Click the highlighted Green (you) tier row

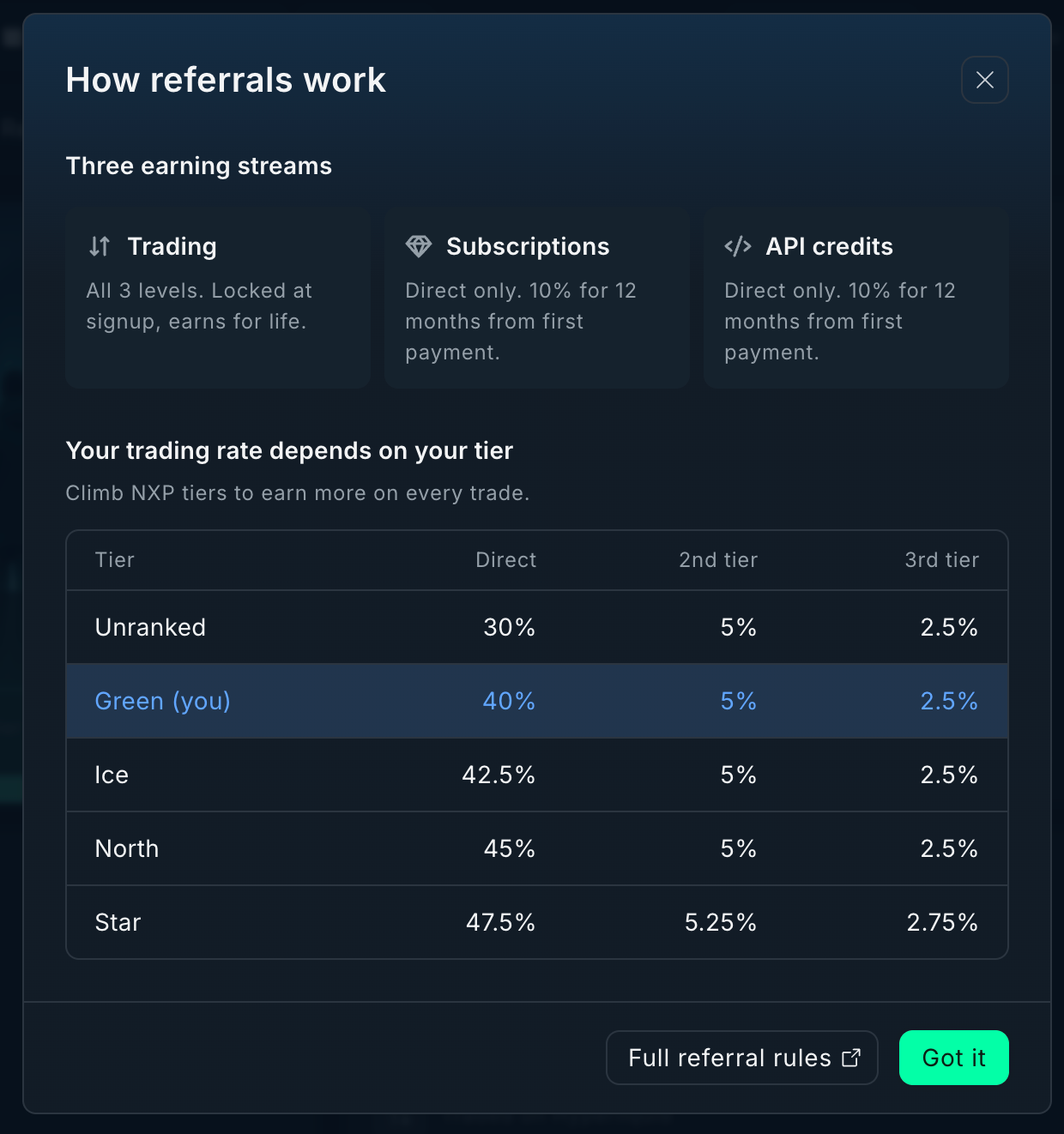pyautogui.click(x=537, y=701)
